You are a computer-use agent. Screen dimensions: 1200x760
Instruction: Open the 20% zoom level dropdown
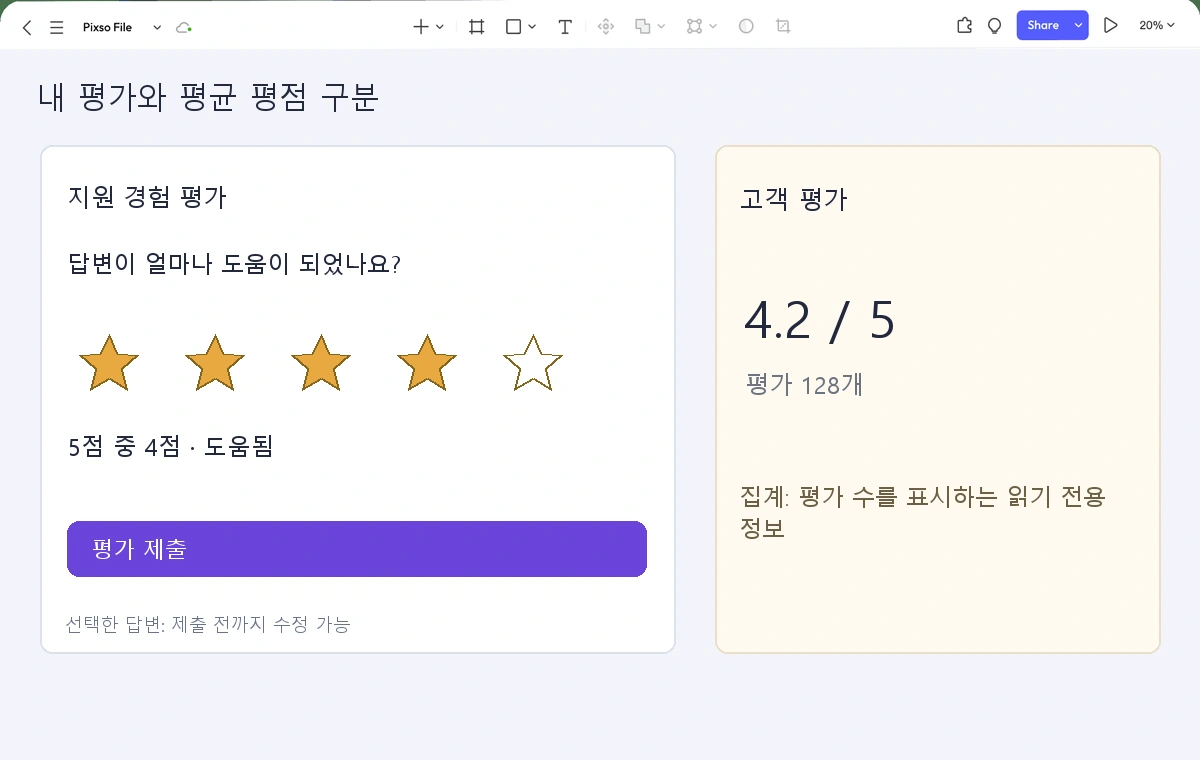tap(1157, 26)
